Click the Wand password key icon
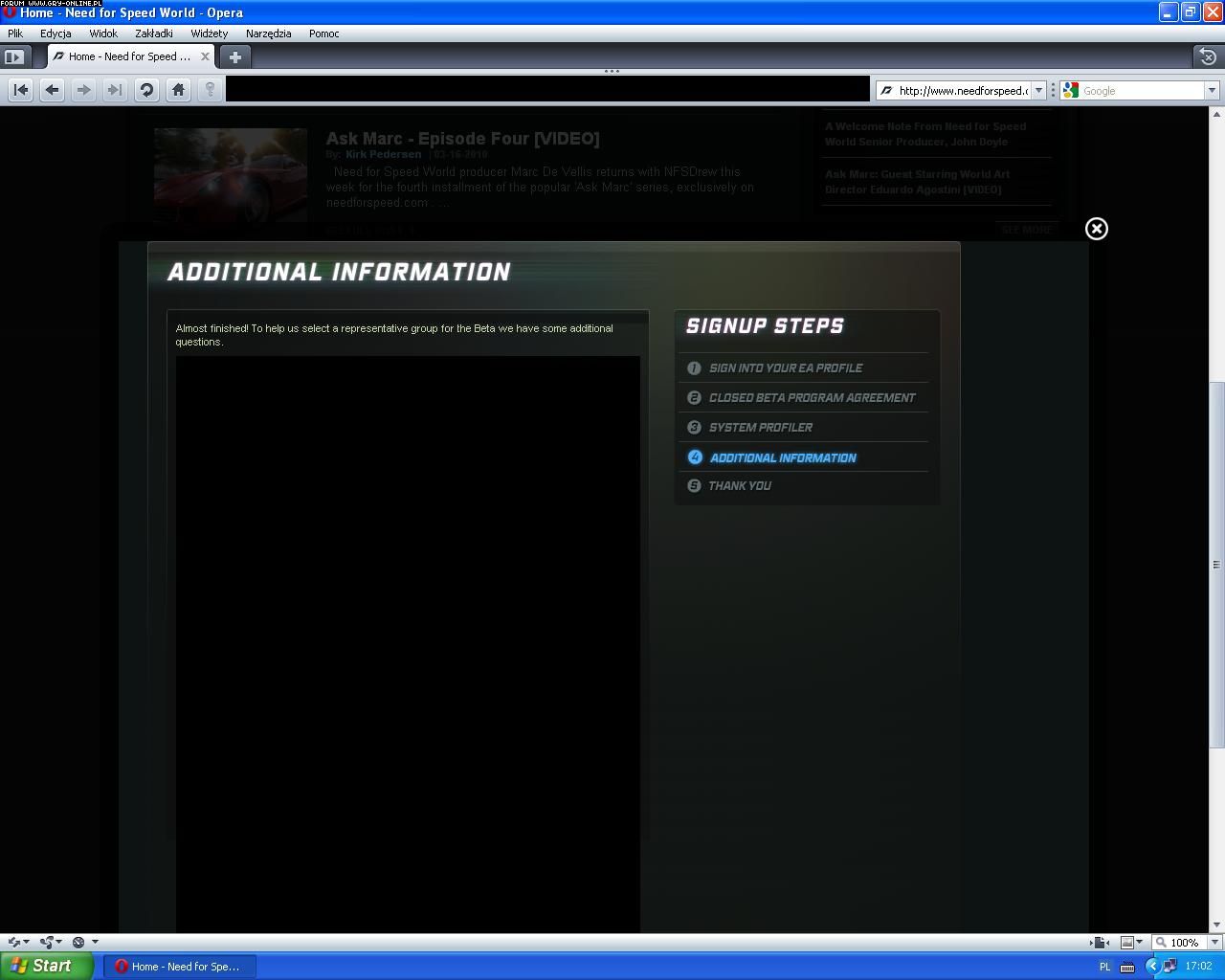Screen dimensions: 1225x980 tap(210, 90)
